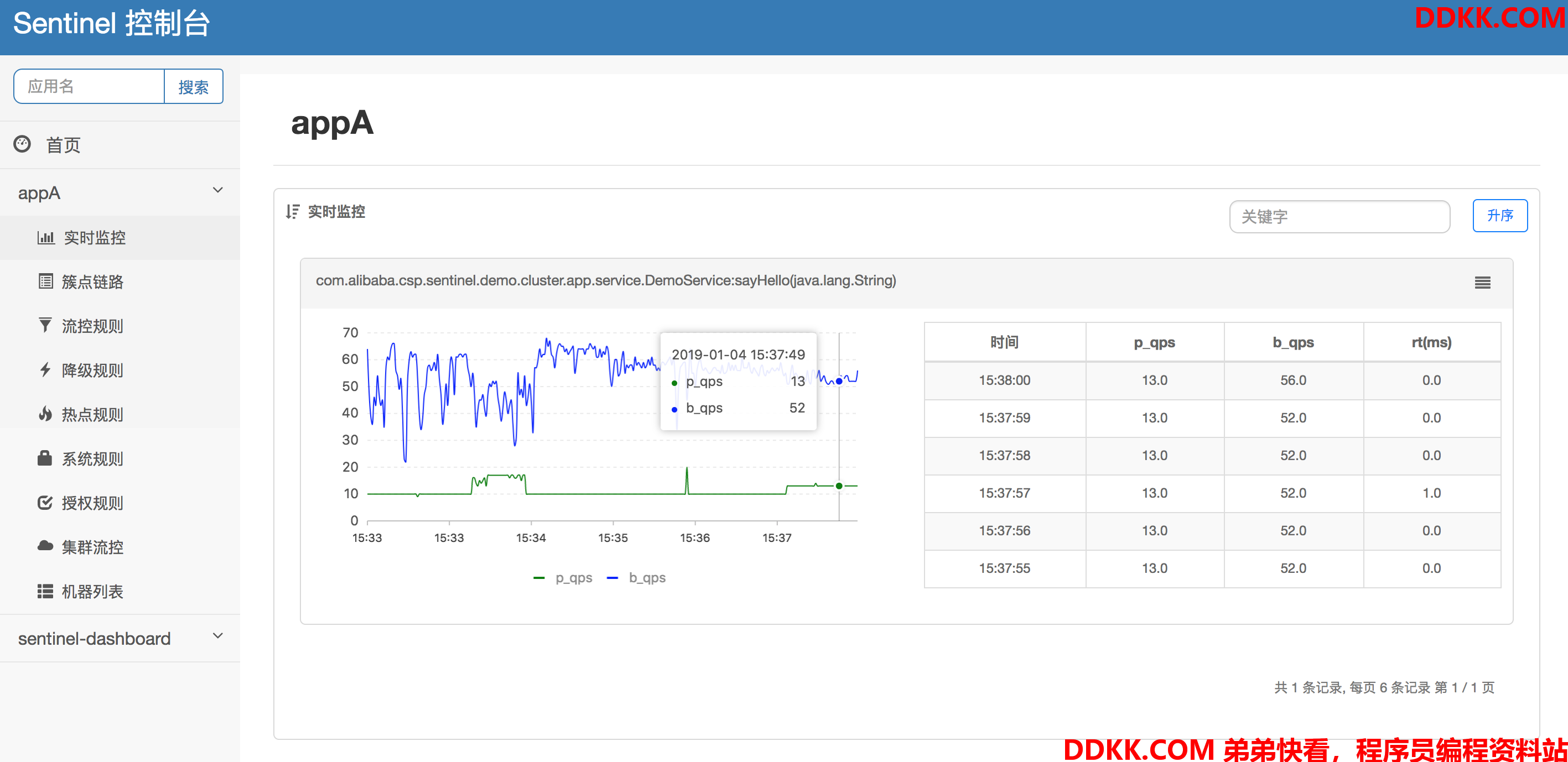Click the 搜索 button
1568x762 pixels.
pyautogui.click(x=194, y=86)
